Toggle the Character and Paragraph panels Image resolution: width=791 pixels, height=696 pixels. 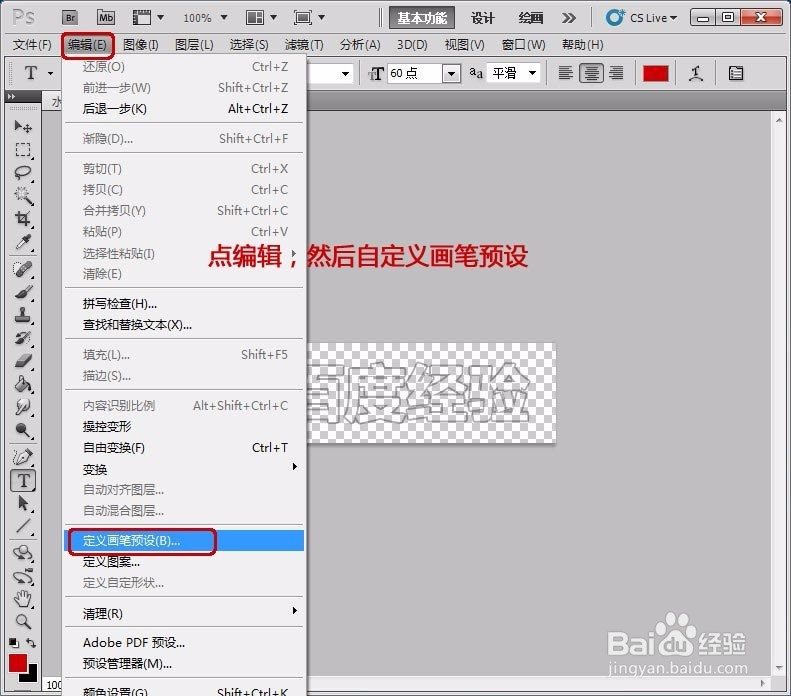click(x=736, y=74)
